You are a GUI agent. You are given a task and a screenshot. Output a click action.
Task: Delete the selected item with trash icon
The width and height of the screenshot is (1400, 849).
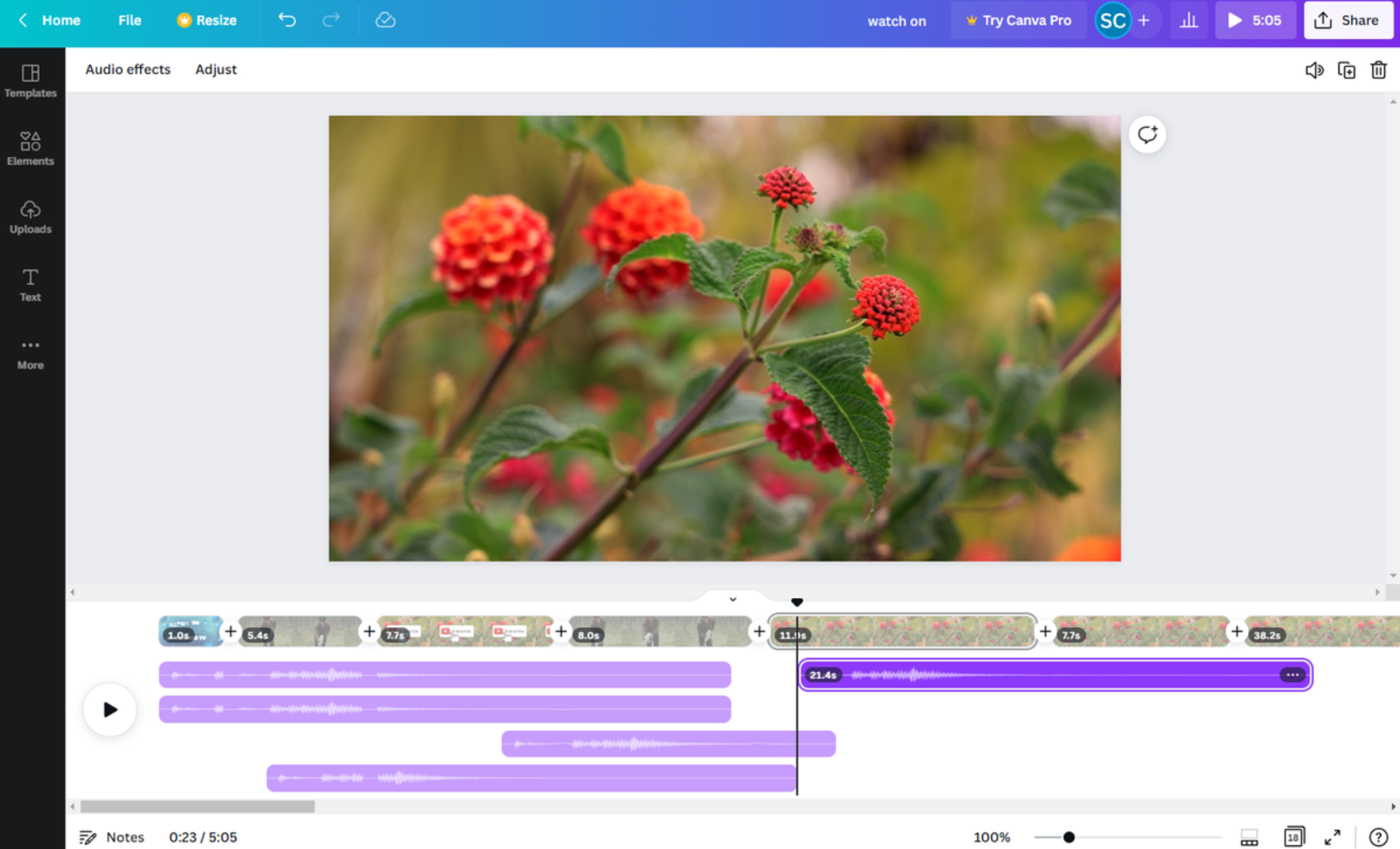tap(1378, 70)
